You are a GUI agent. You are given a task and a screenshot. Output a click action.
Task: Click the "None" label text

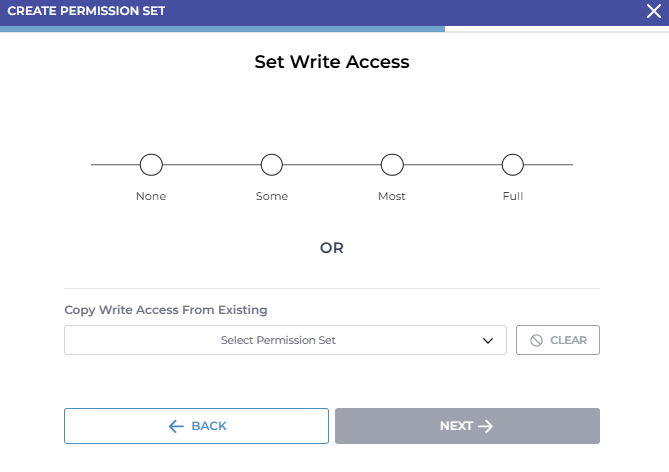click(x=151, y=196)
